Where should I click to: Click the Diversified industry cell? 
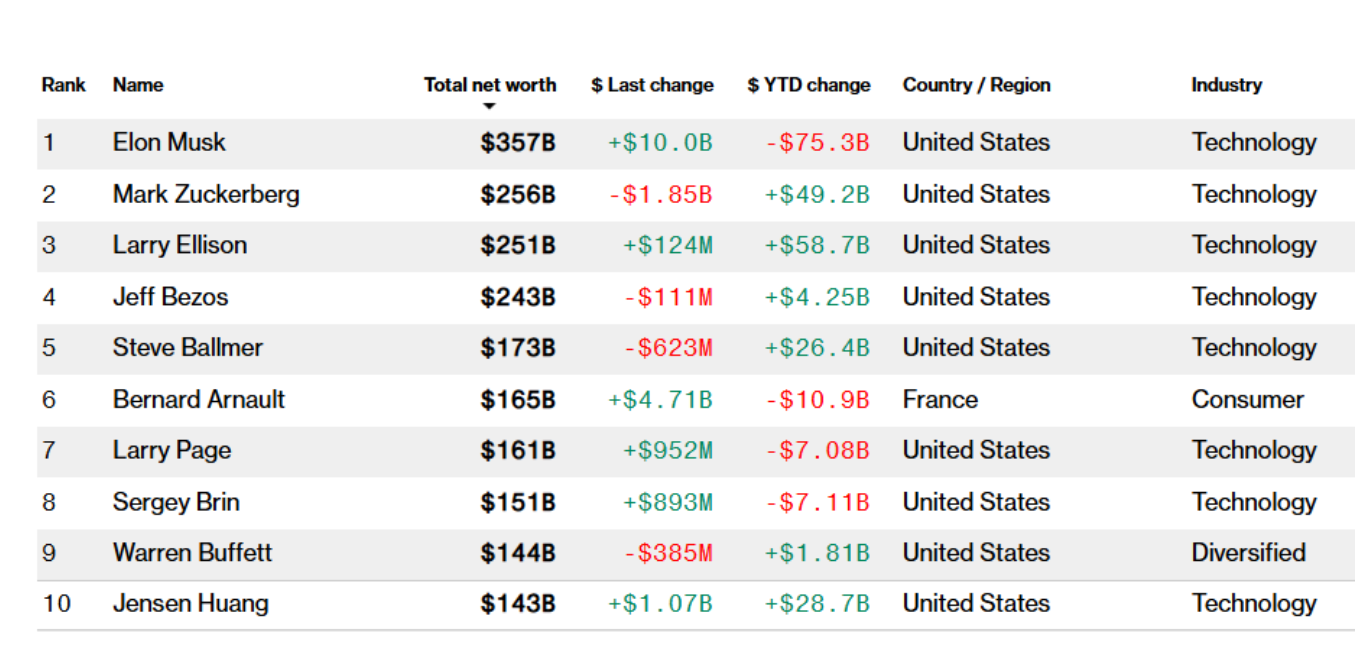pos(1249,553)
